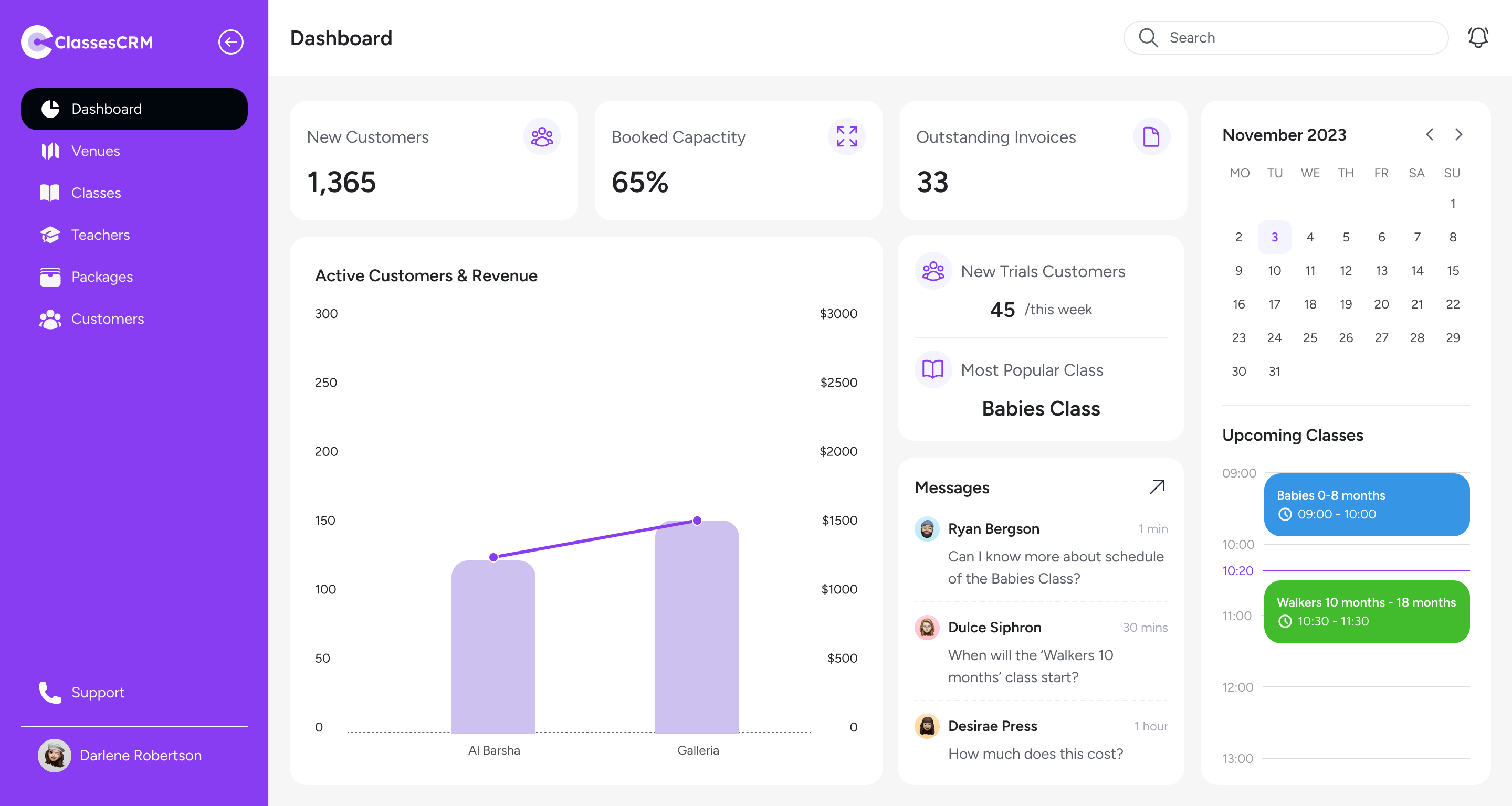1512x806 pixels.
Task: Select the Customers people icon
Action: click(49, 319)
